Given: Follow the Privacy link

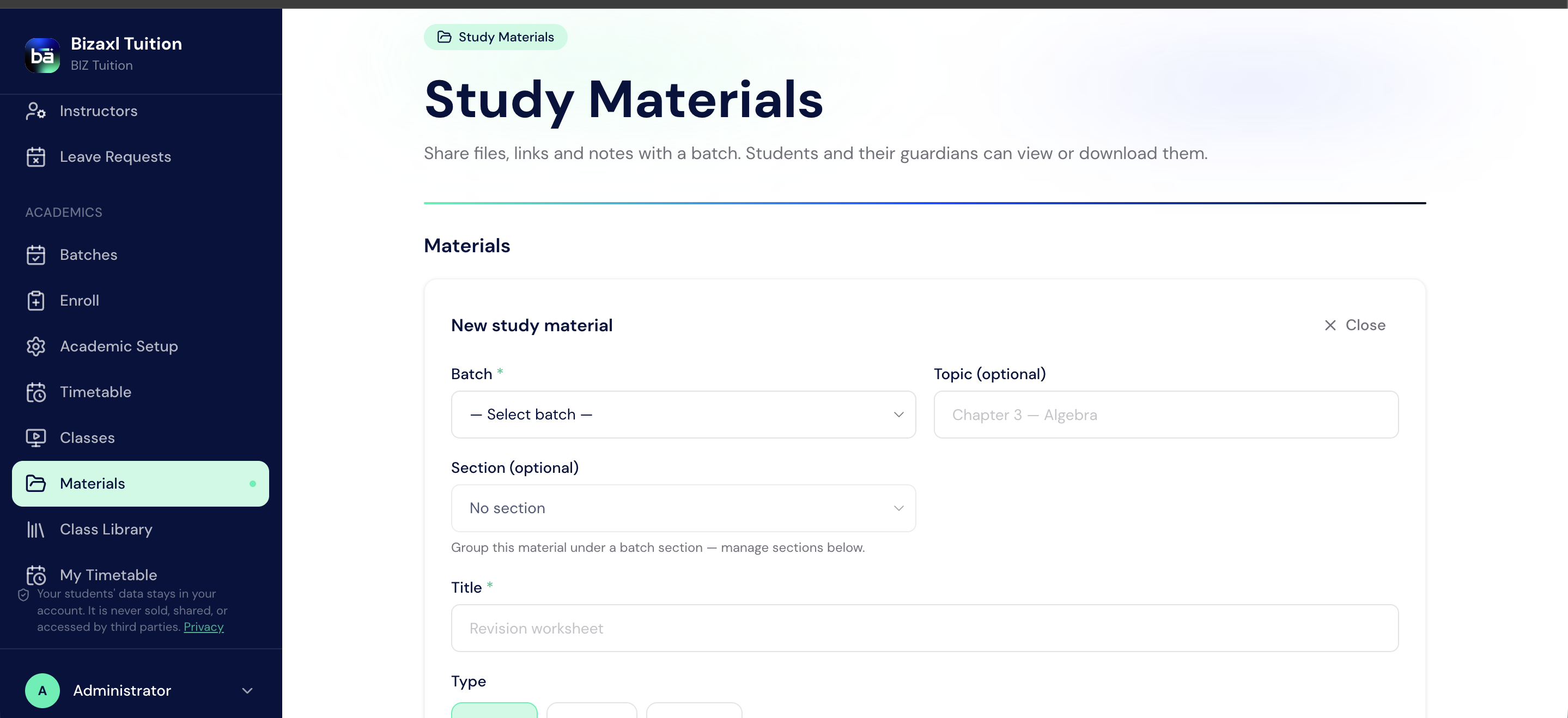Looking at the screenshot, I should click(x=203, y=626).
